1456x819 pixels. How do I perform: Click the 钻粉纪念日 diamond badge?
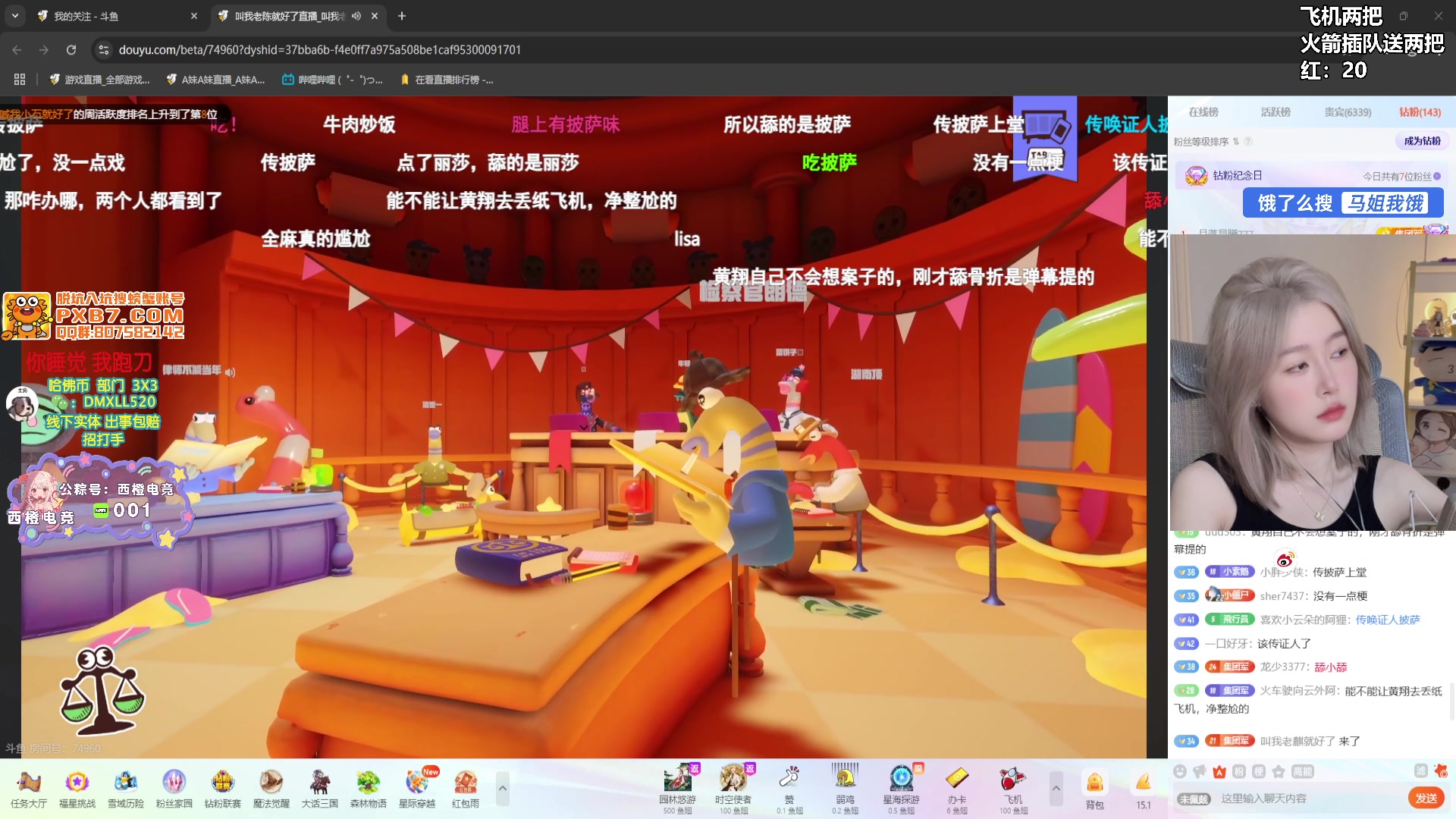[x=1196, y=176]
